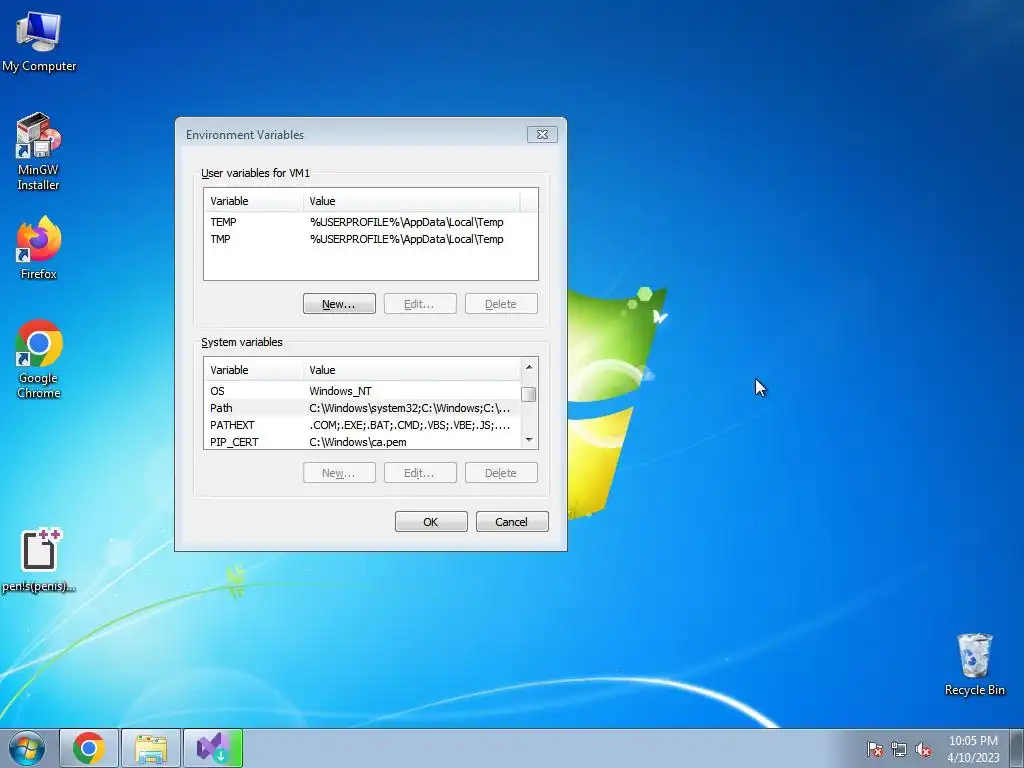This screenshot has width=1024, height=768.
Task: Click the C:\Windows\ca.pem value cell
Action: pos(358,442)
